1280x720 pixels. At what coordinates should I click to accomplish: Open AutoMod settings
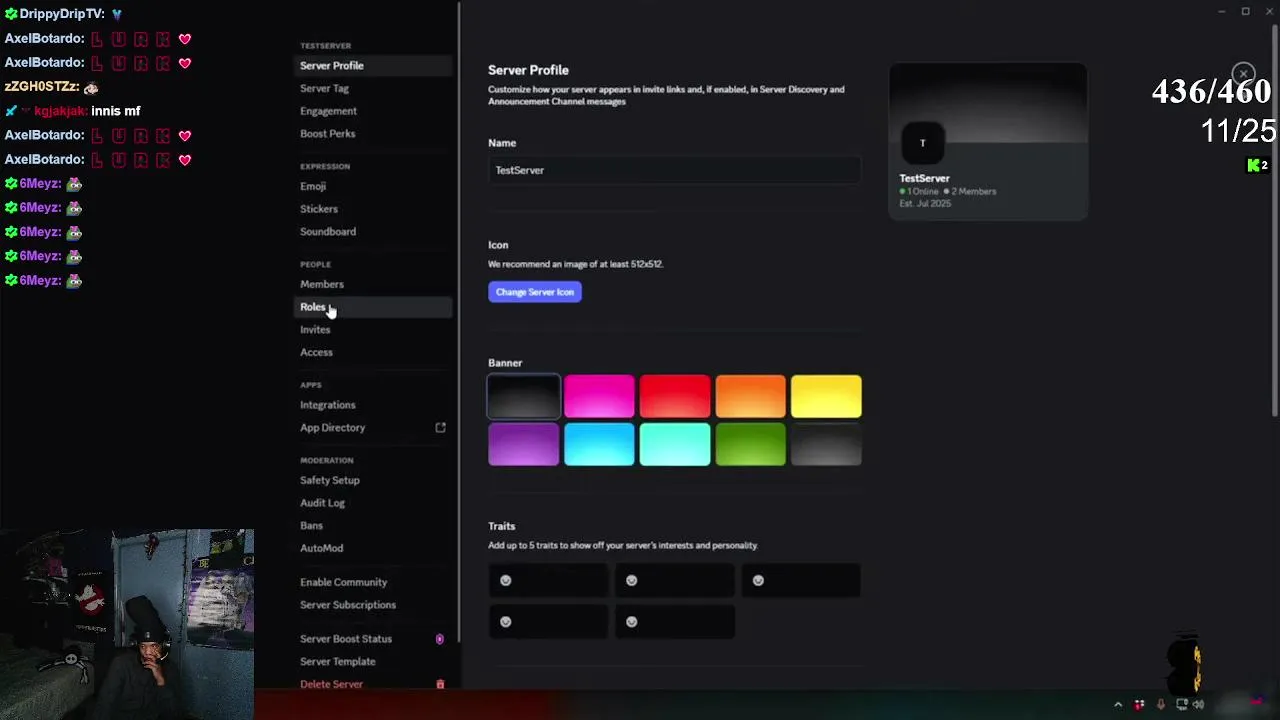(375, 548)
